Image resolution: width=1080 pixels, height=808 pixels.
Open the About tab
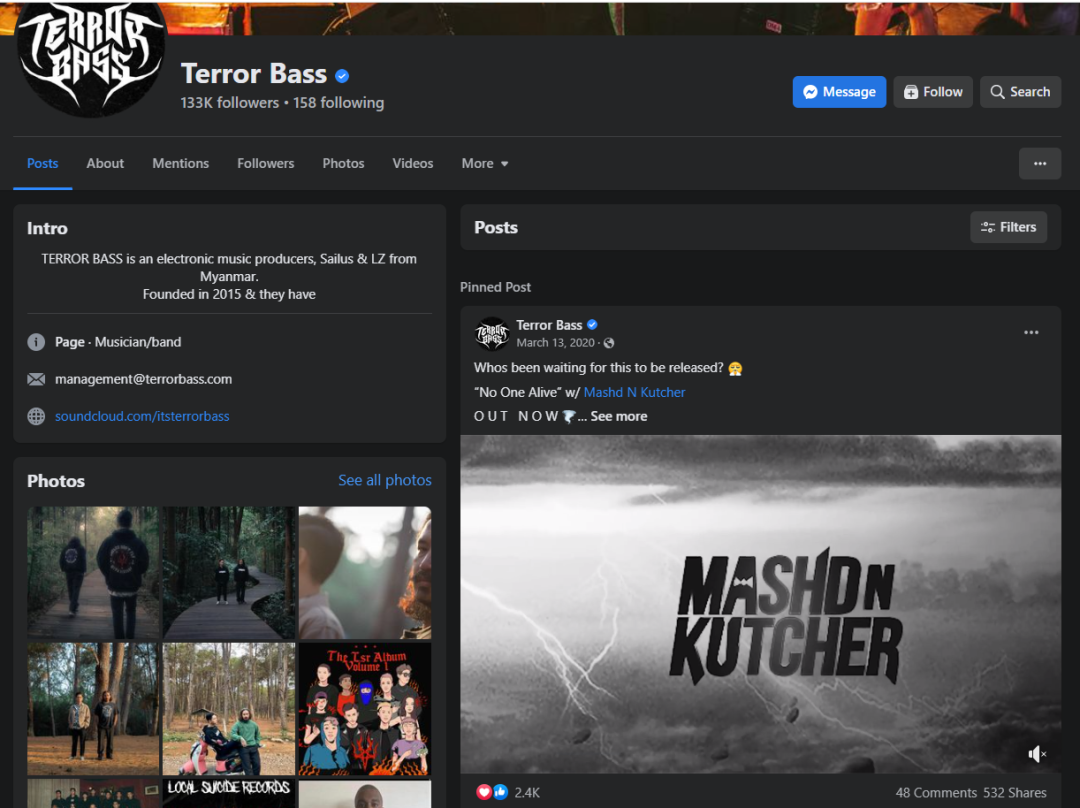105,163
